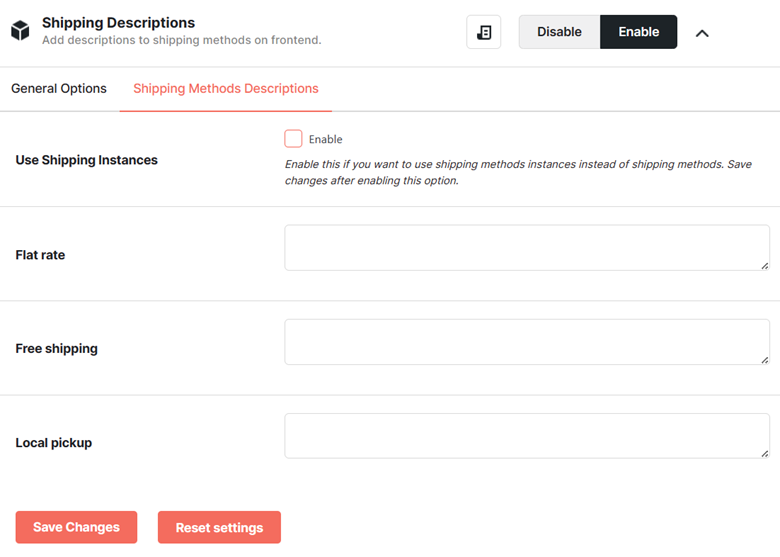Screen dimensions: 780x557
Task: Focus the Free shipping description field
Action: click(527, 342)
